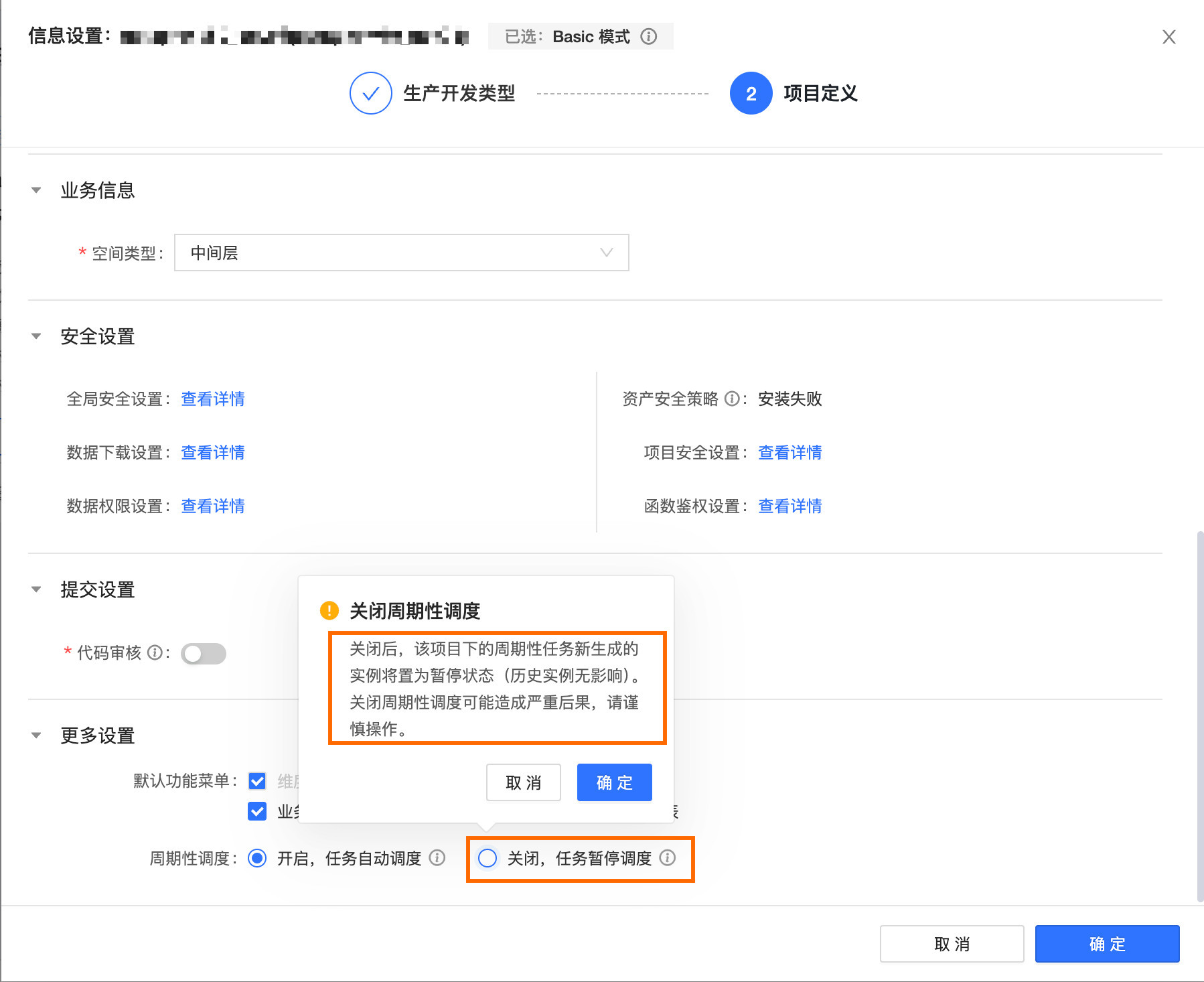Open 查看详情 link for 全局安全设置
The height and width of the screenshot is (982, 1204).
pyautogui.click(x=213, y=399)
